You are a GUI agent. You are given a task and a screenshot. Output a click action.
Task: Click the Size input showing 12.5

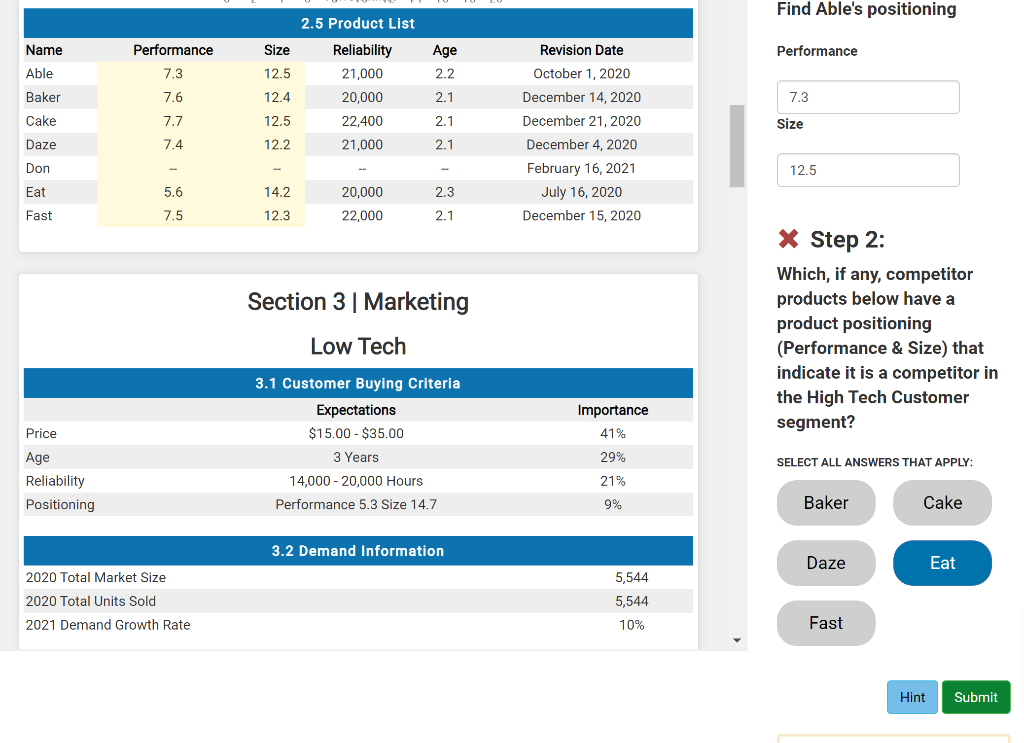pos(868,170)
